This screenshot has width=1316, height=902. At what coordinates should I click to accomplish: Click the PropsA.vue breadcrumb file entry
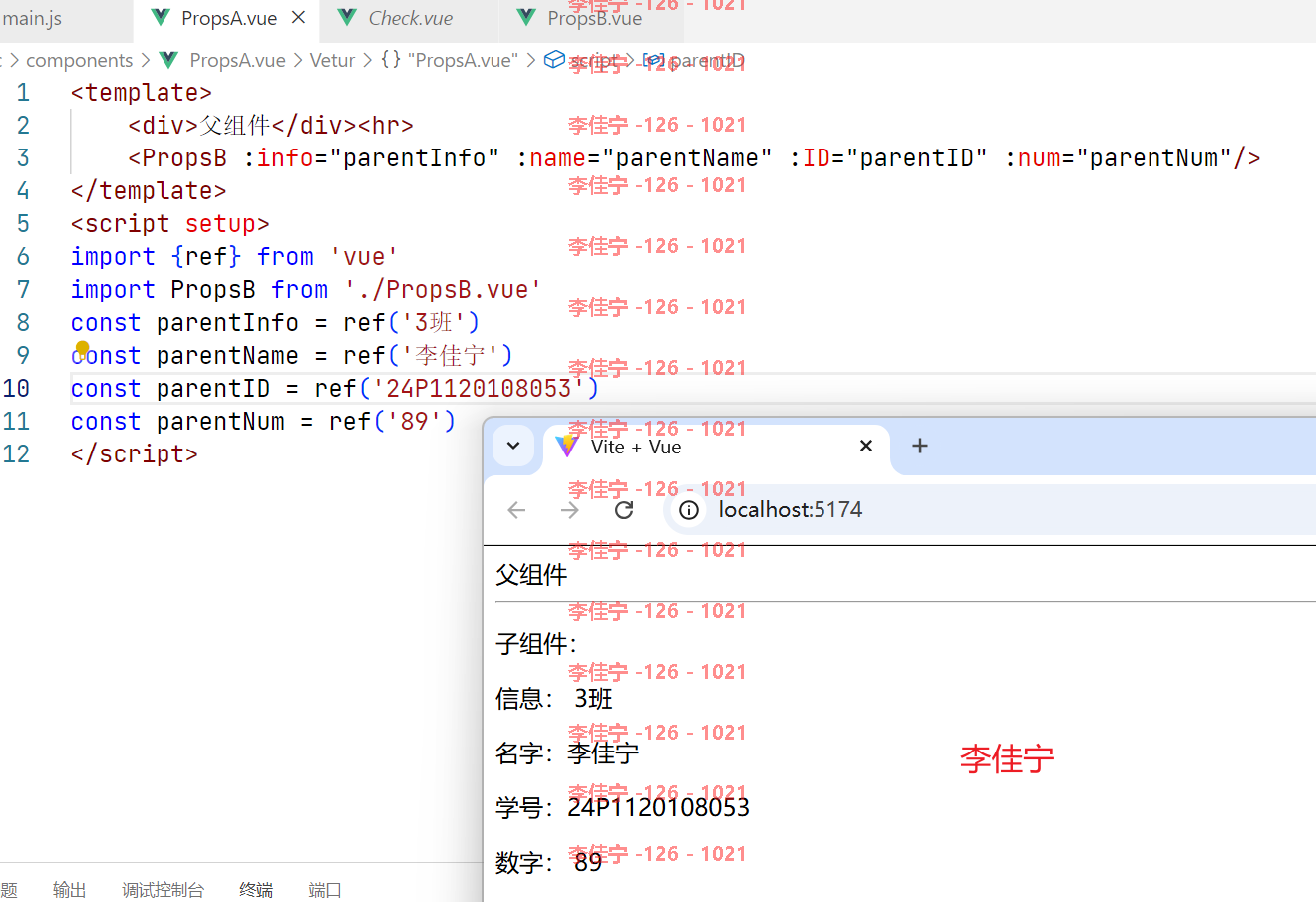[237, 61]
